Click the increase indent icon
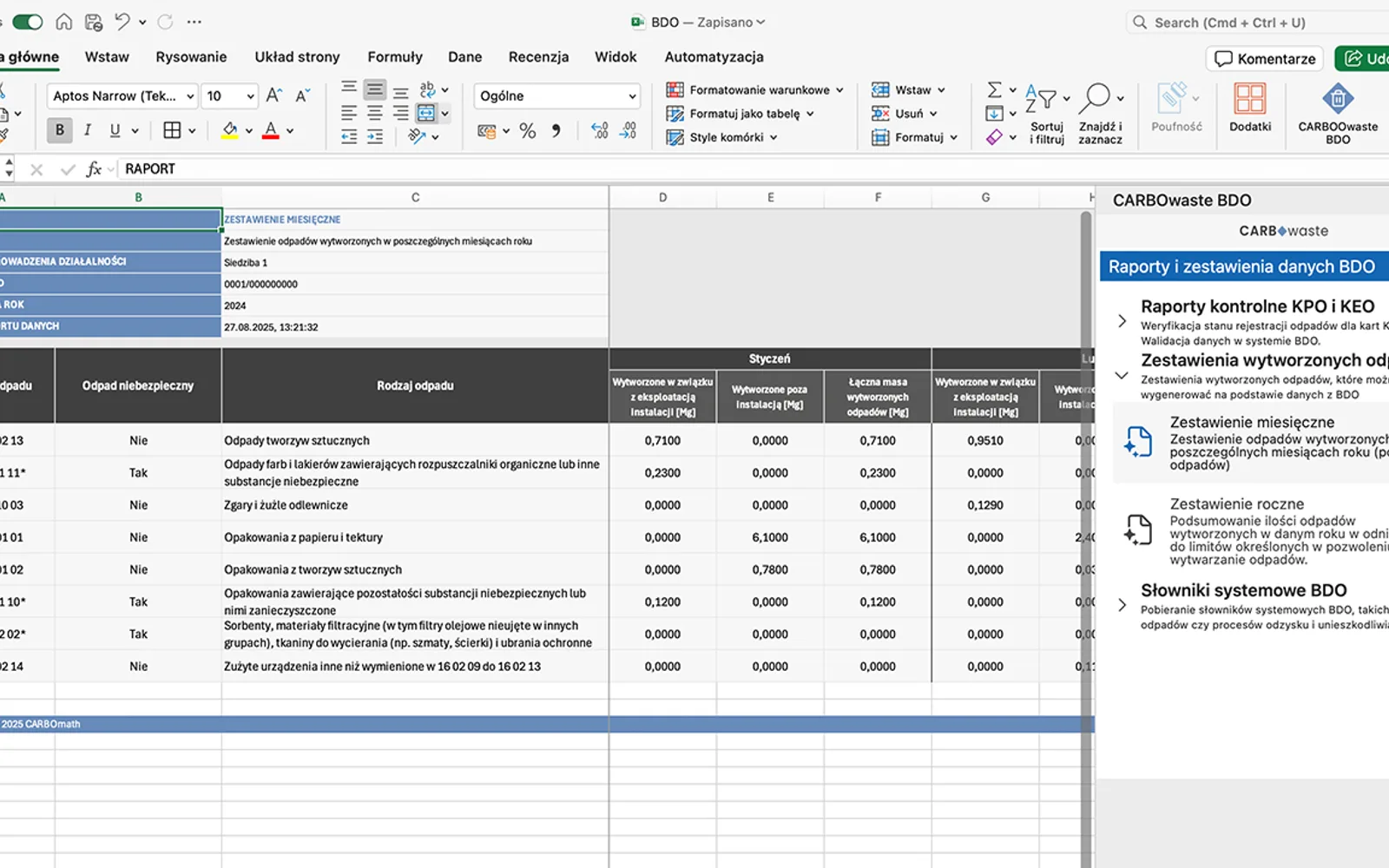The height and width of the screenshot is (868, 1389). [375, 136]
